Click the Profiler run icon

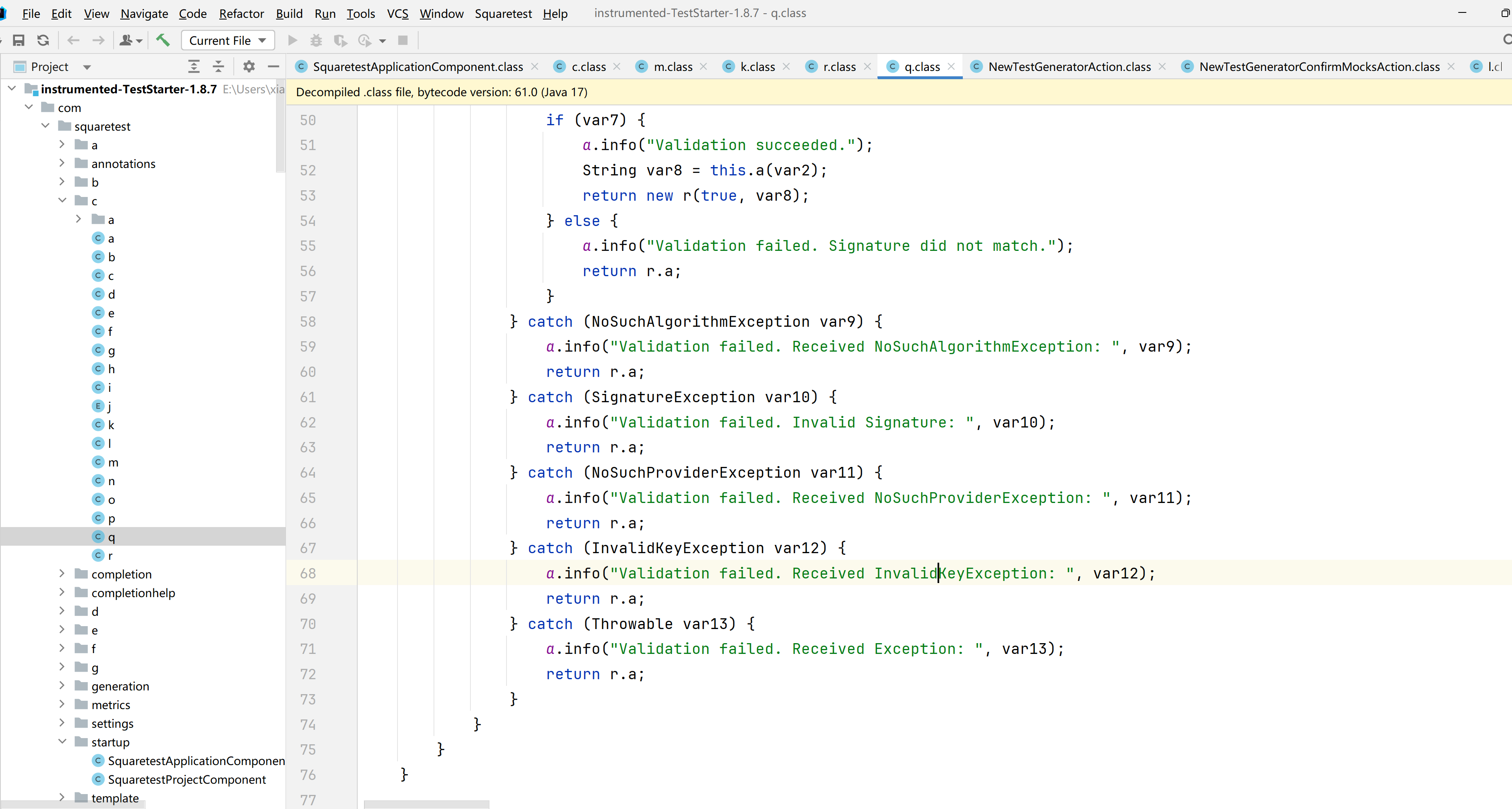[x=364, y=41]
